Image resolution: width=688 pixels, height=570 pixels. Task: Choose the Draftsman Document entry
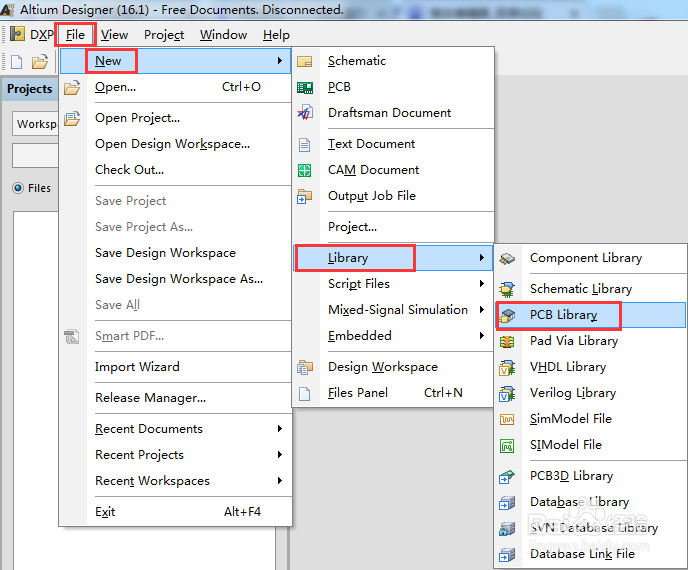(x=389, y=113)
